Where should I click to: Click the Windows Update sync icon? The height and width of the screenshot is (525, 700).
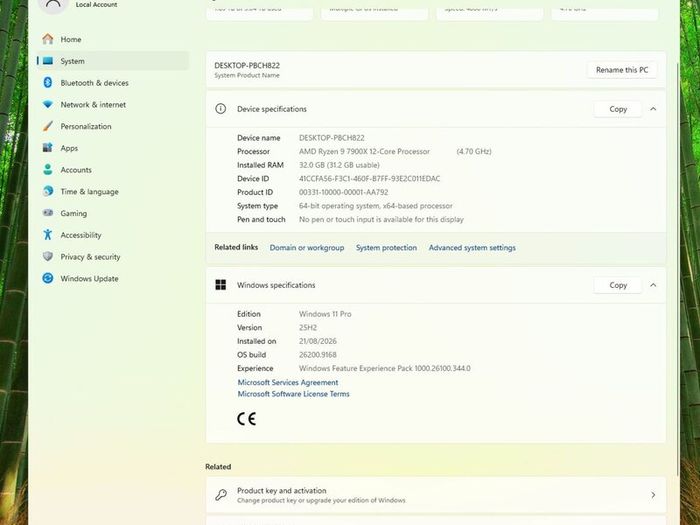[48, 278]
